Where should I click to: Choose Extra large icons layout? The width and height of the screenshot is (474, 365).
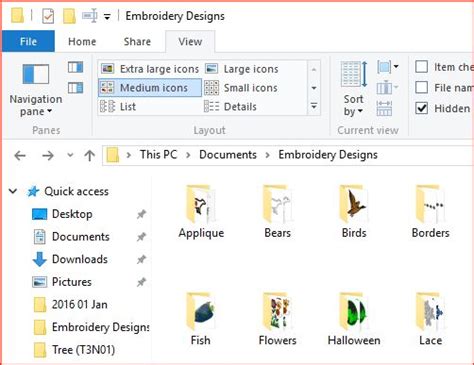tap(150, 69)
